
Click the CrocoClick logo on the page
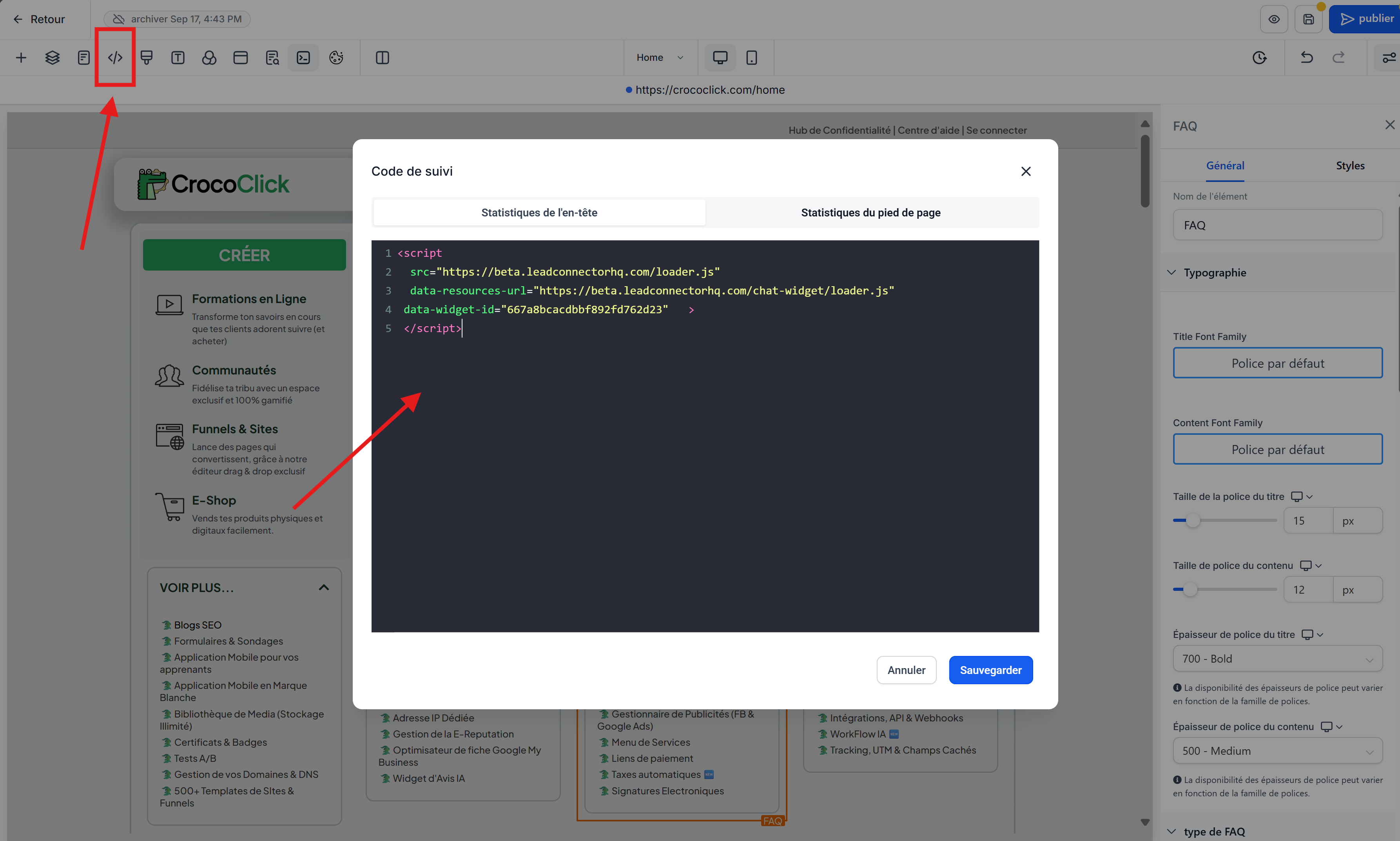pyautogui.click(x=214, y=183)
